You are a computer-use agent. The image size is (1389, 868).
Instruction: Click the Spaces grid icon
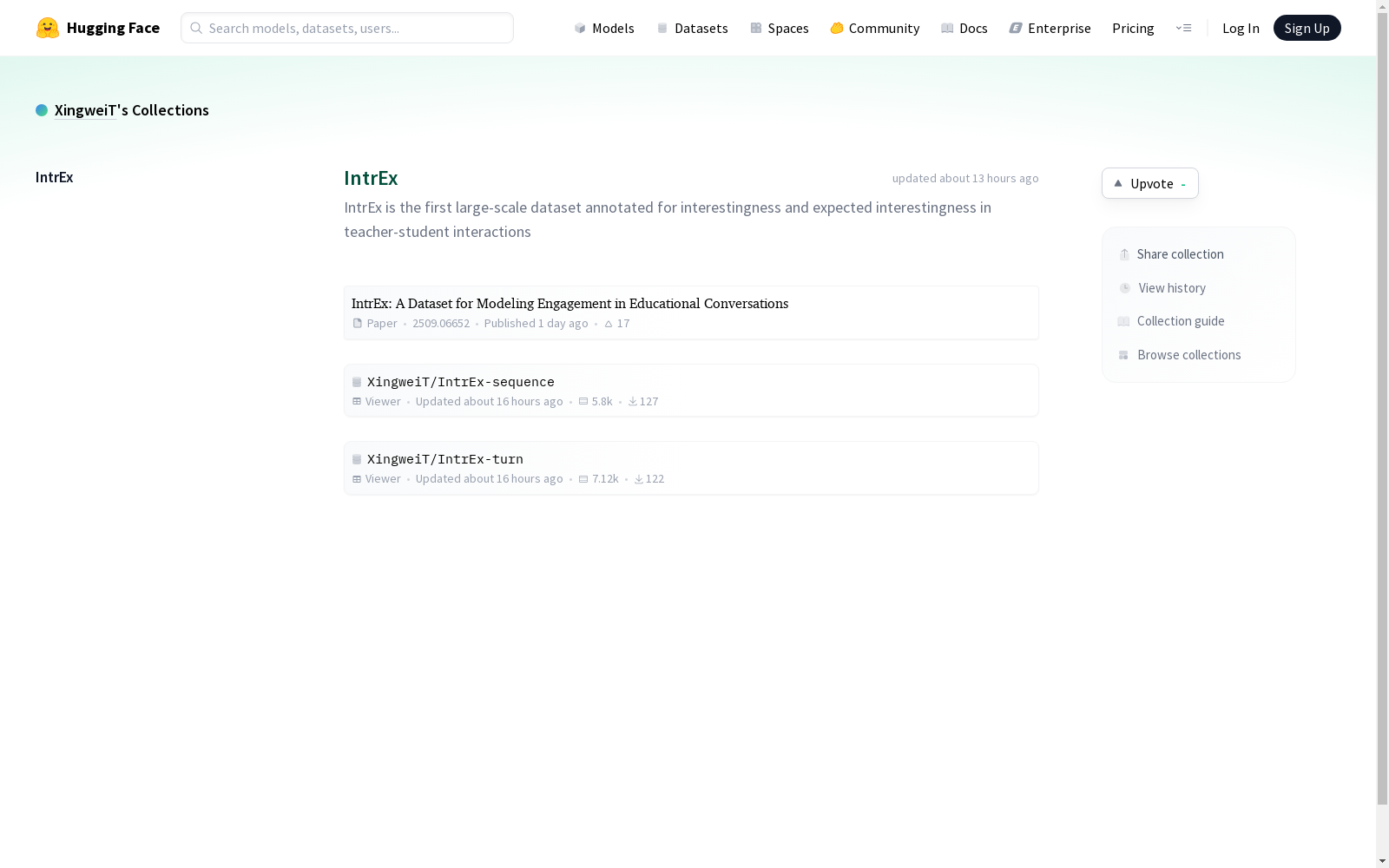[x=756, y=28]
